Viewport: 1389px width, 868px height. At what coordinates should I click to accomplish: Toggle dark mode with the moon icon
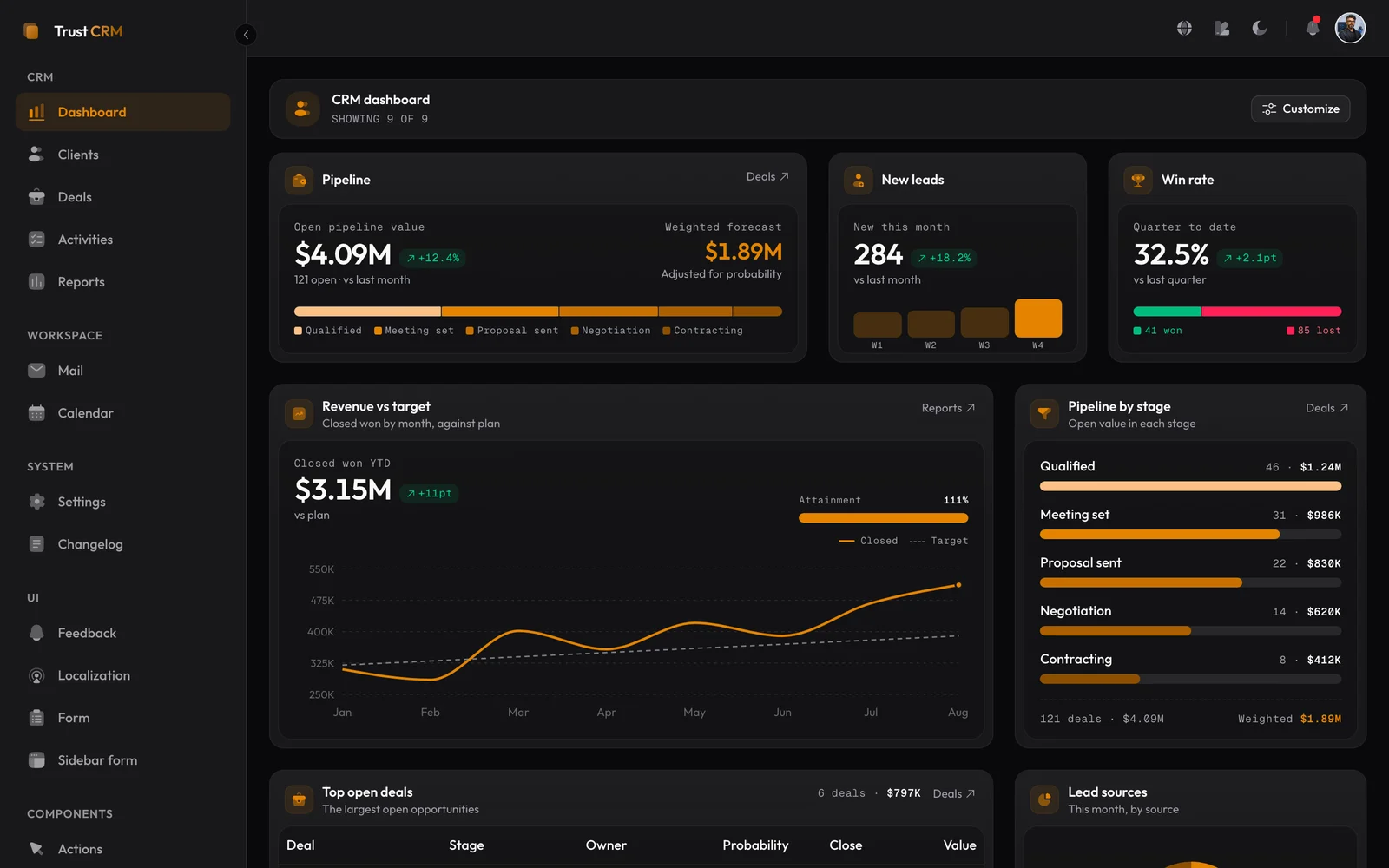[x=1260, y=29]
